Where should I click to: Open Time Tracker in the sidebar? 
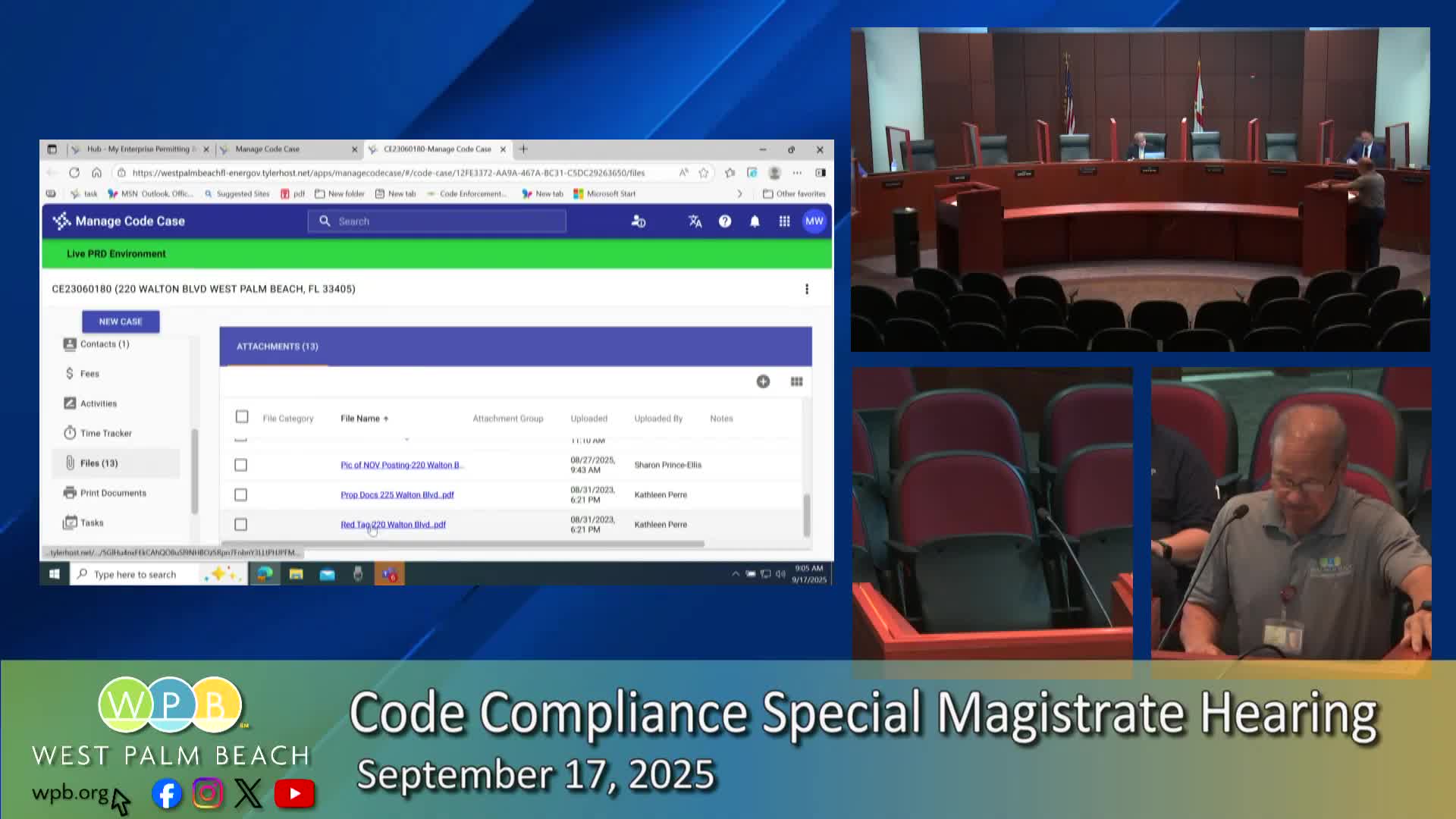pyautogui.click(x=105, y=433)
